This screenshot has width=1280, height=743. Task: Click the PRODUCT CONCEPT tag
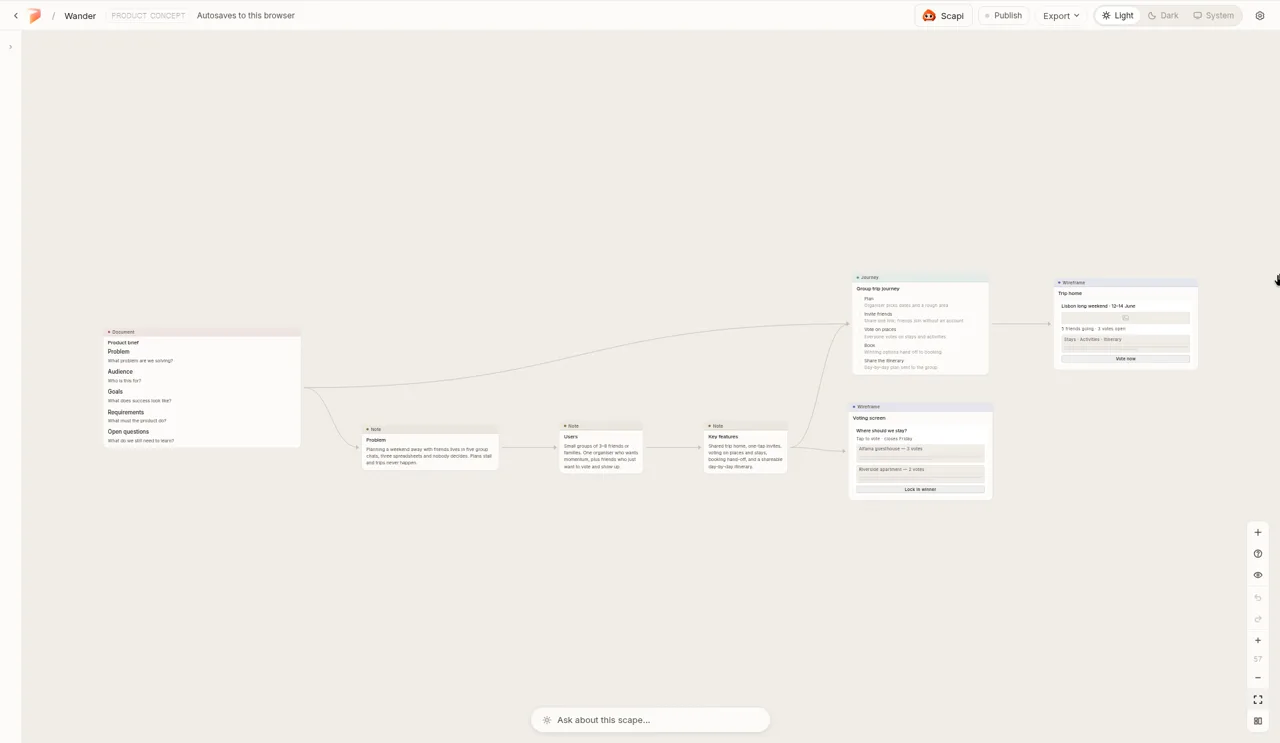(148, 16)
